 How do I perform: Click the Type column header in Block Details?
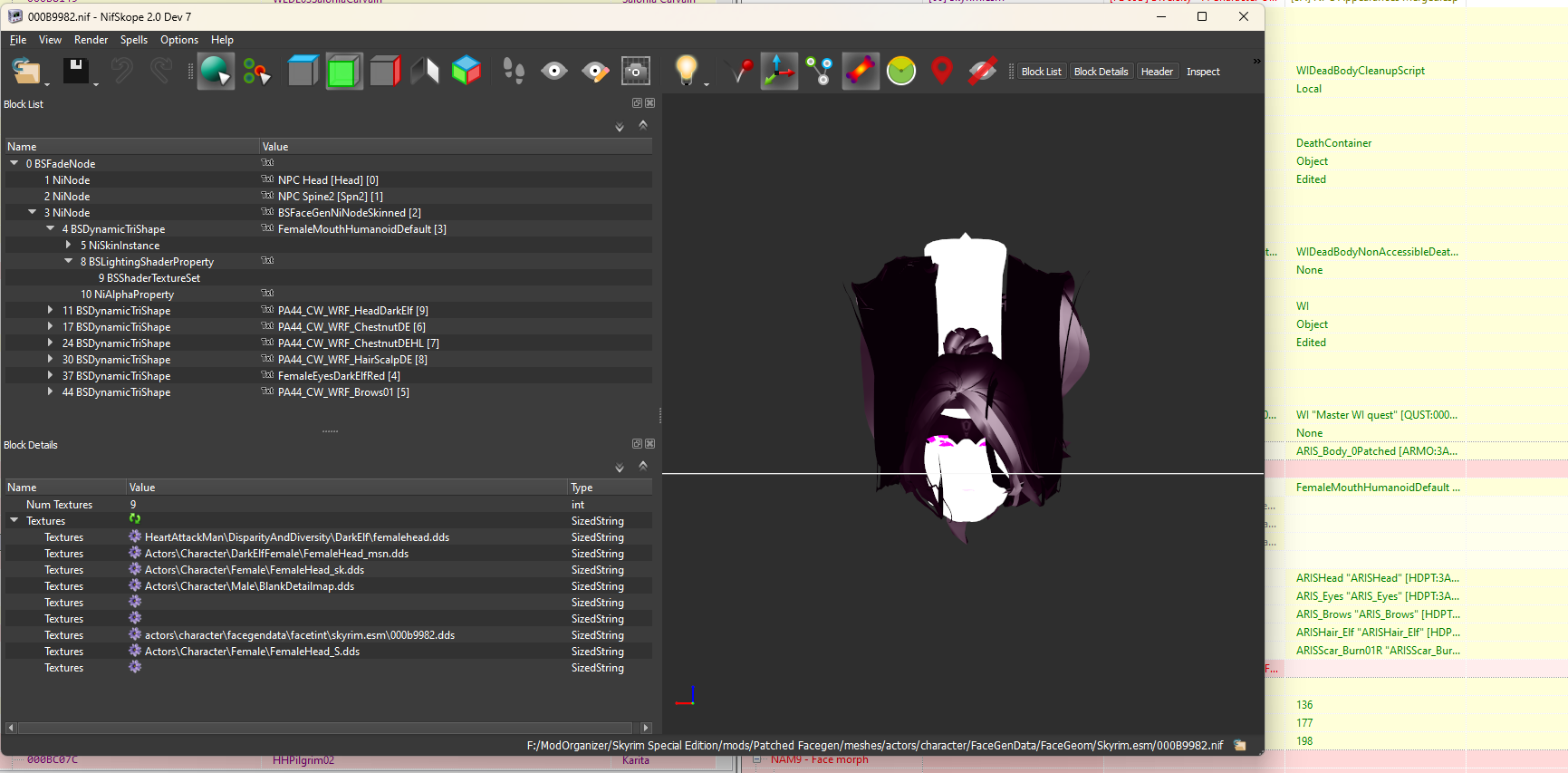(x=611, y=488)
